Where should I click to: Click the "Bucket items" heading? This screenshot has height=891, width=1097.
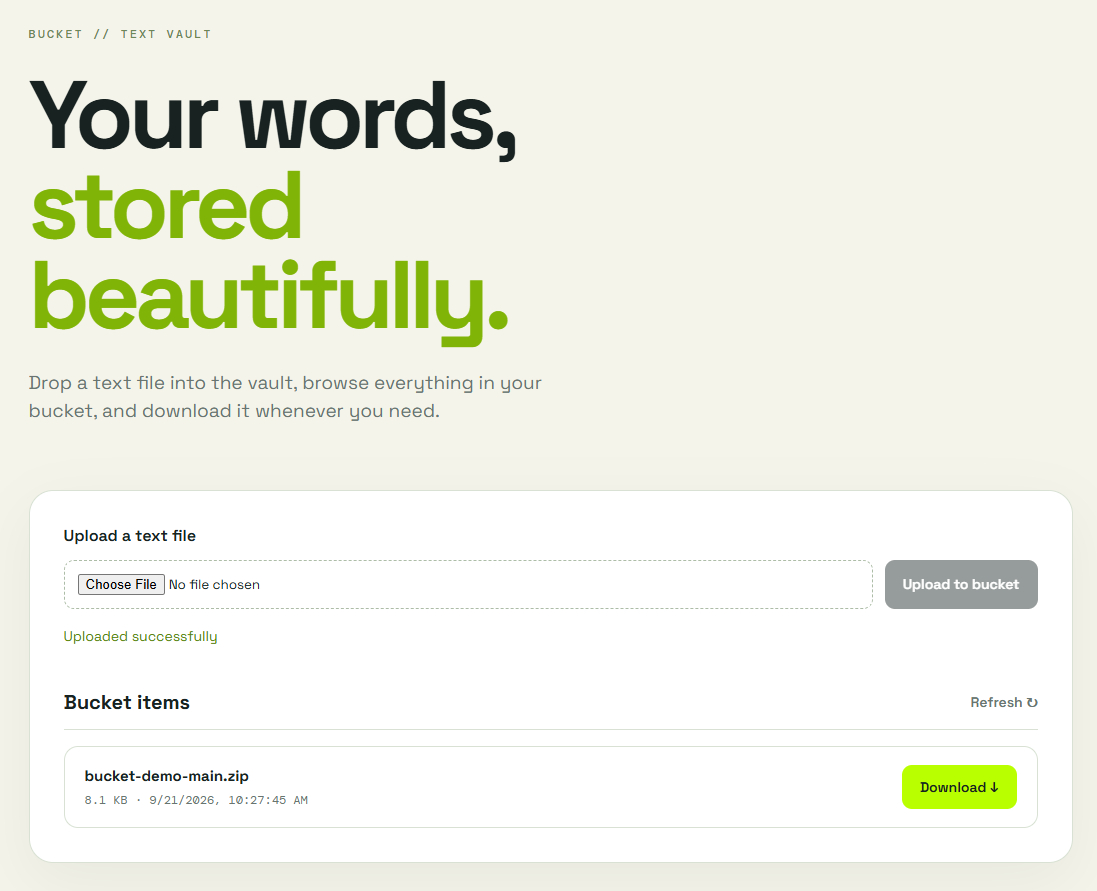click(x=127, y=702)
